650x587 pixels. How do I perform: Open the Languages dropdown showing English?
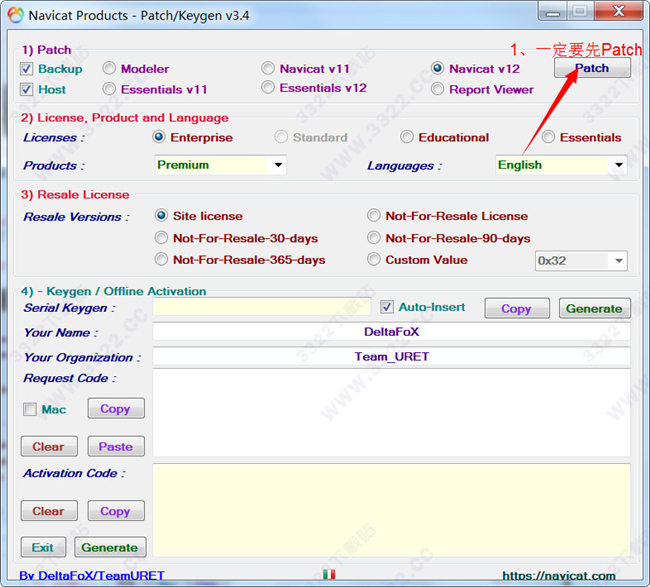[x=561, y=165]
